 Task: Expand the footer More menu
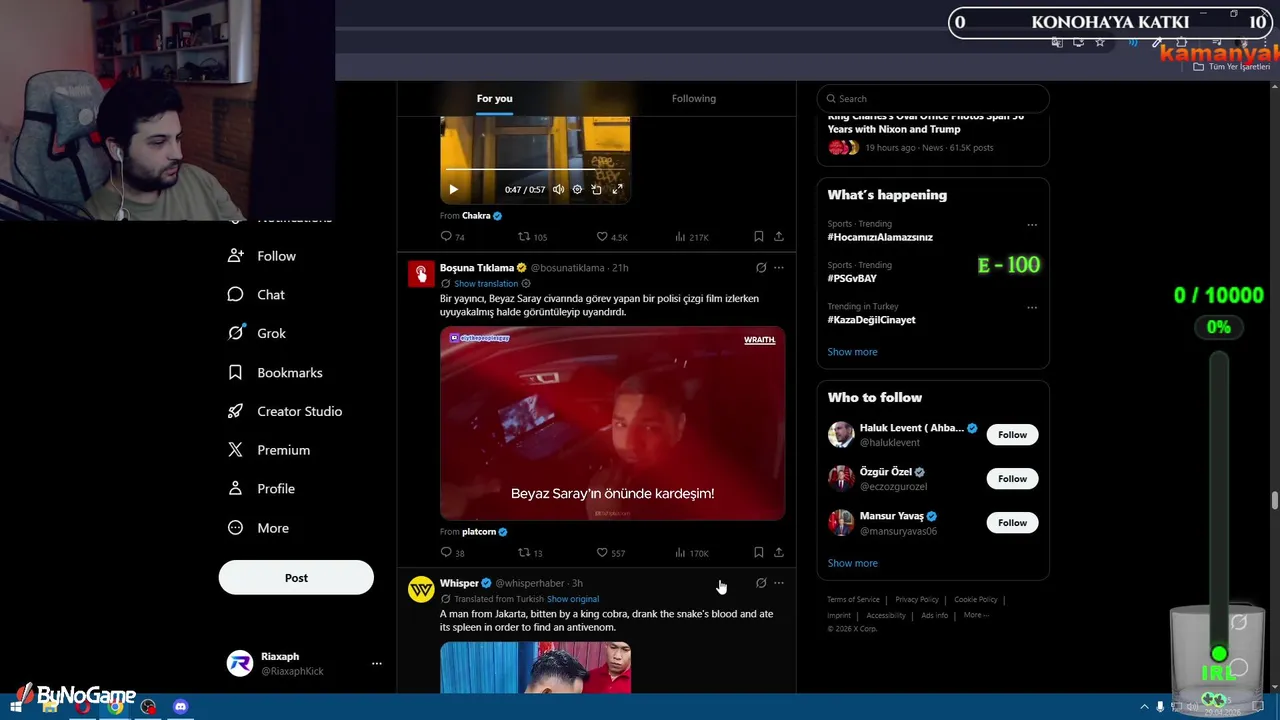click(976, 616)
